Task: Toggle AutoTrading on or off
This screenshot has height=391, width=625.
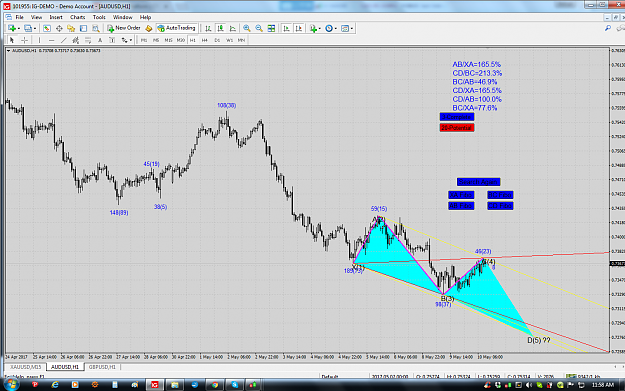Action: tap(177, 28)
